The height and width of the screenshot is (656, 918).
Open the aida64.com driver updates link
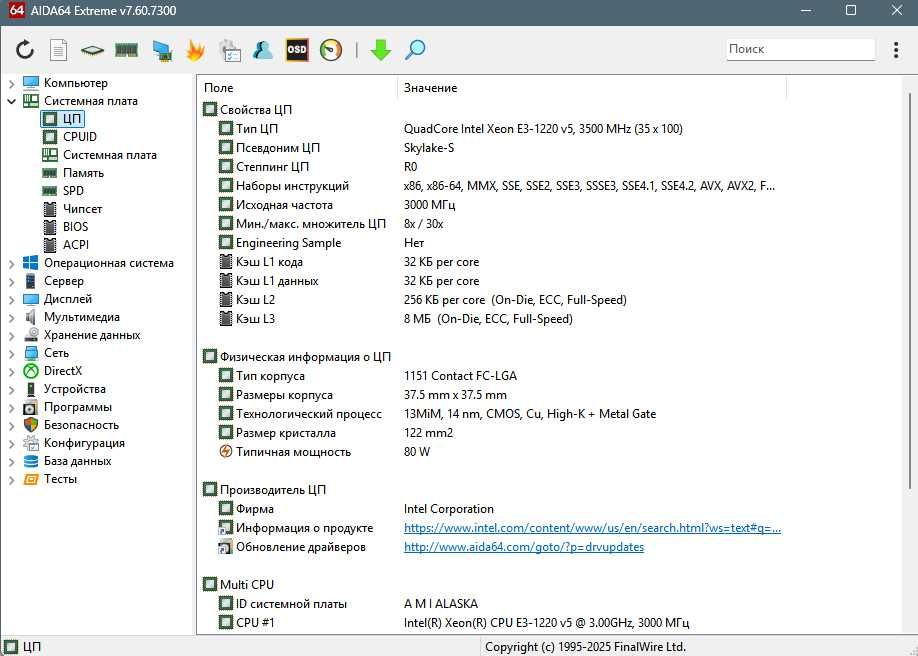pyautogui.click(x=524, y=548)
